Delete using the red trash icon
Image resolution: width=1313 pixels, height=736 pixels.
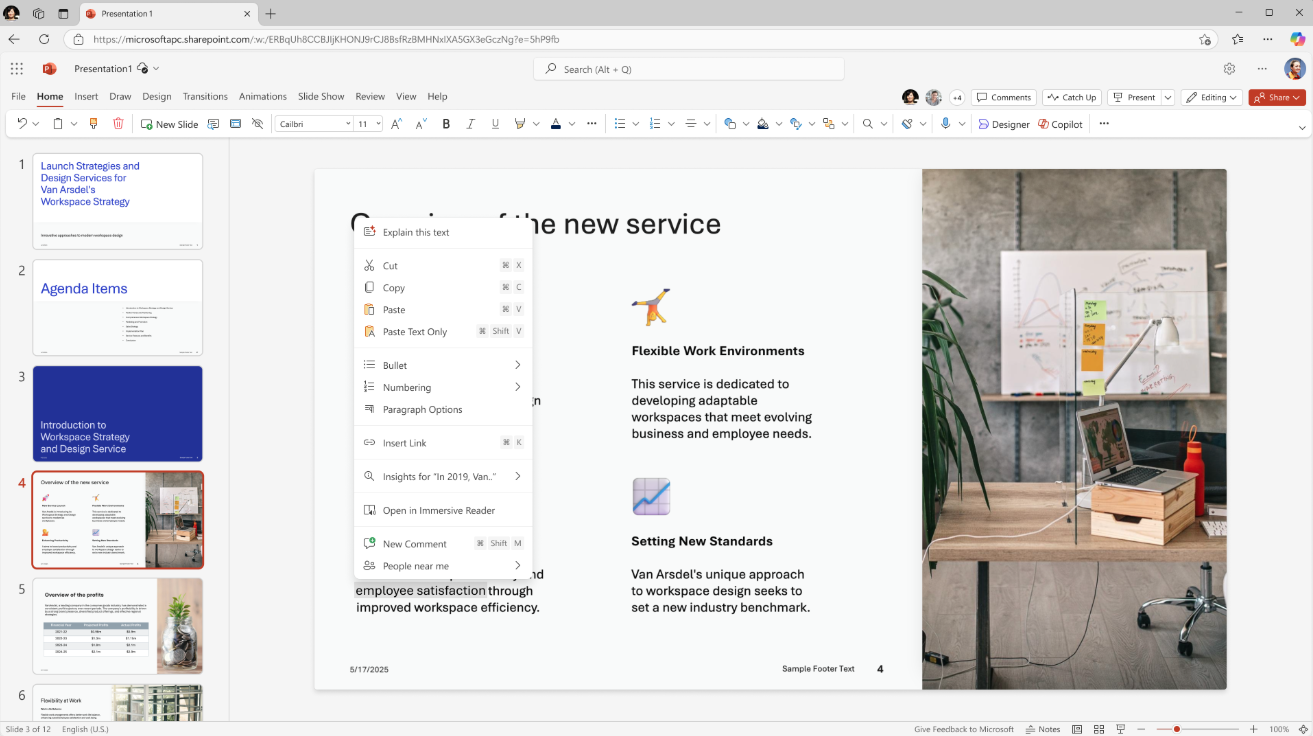[118, 124]
